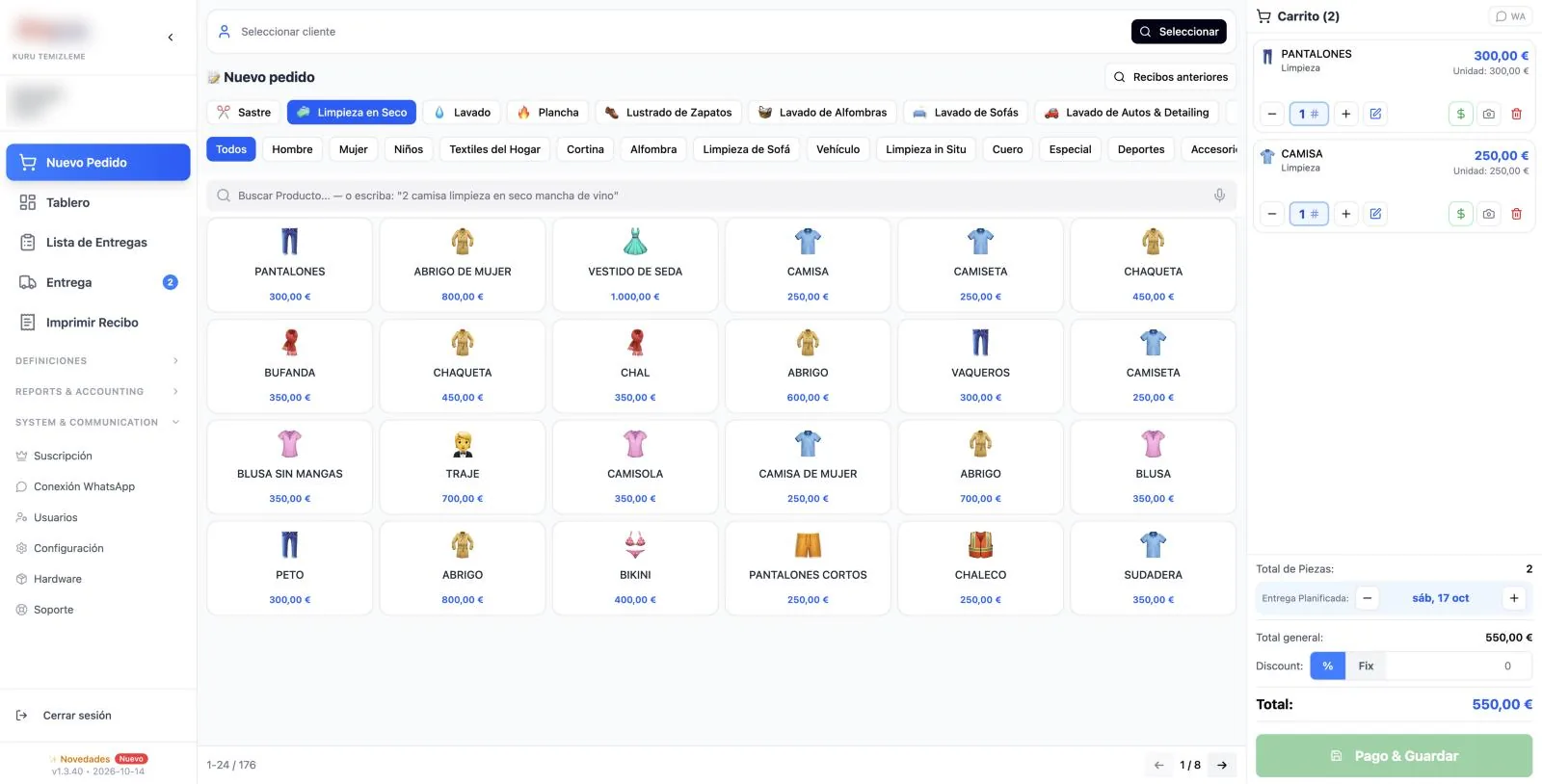This screenshot has height=784, width=1542.
Task: Click the microphone voice search icon
Action: pyautogui.click(x=1219, y=196)
